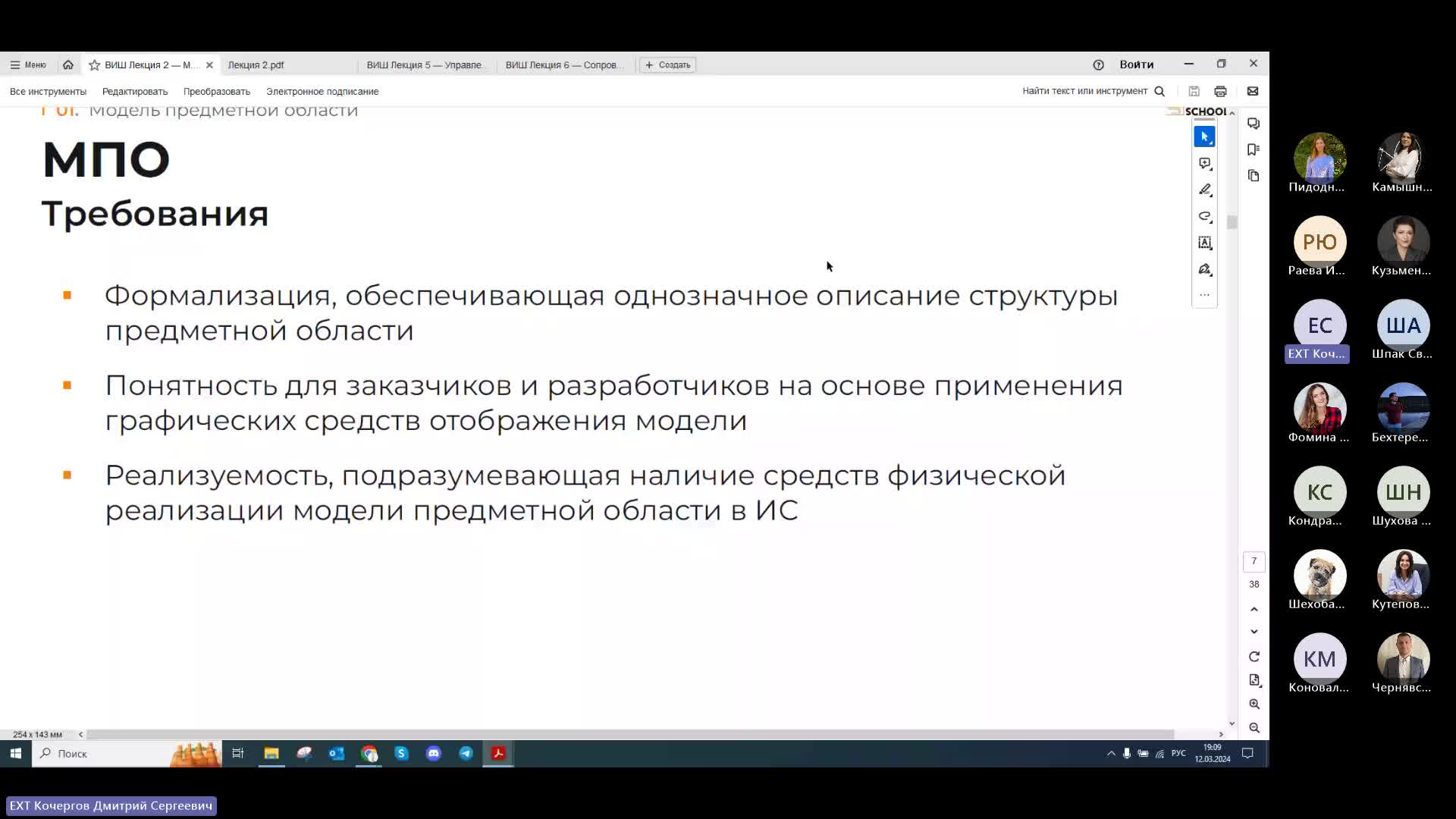Image resolution: width=1456 pixels, height=819 pixels.
Task: Click the horizontal scroll right arrow
Action: [1221, 734]
